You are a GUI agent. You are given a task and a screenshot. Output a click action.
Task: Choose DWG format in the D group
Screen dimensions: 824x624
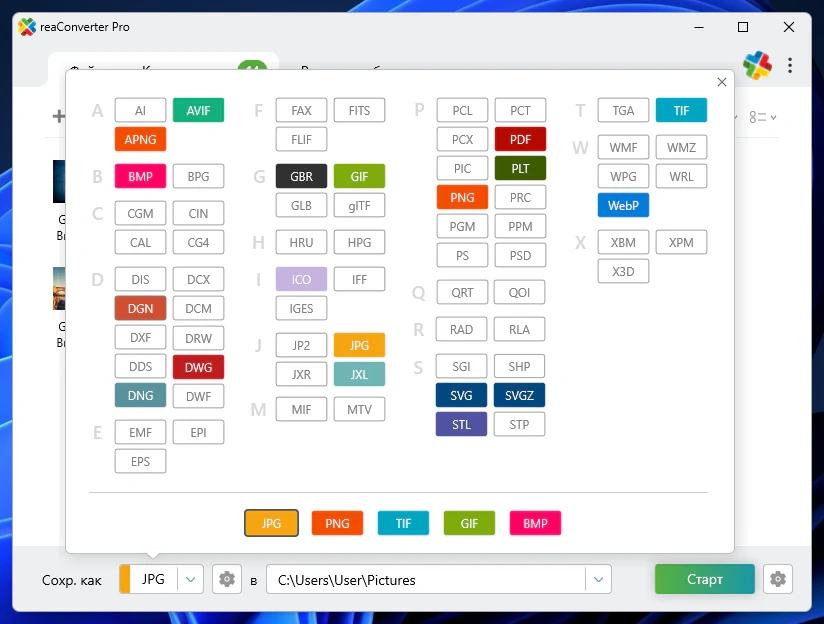click(198, 367)
